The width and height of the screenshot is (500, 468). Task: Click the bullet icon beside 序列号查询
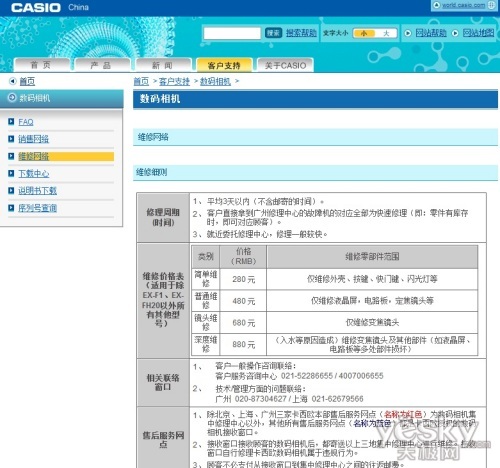click(x=11, y=208)
